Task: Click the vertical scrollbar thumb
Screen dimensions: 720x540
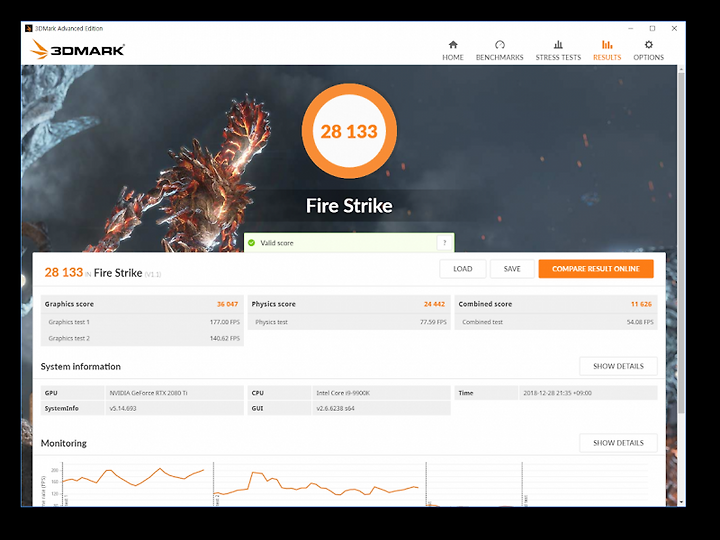Action: pos(681,242)
